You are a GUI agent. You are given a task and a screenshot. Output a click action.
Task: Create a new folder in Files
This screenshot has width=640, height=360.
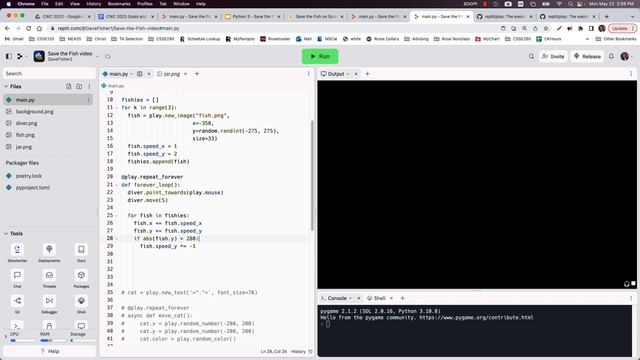79,87
